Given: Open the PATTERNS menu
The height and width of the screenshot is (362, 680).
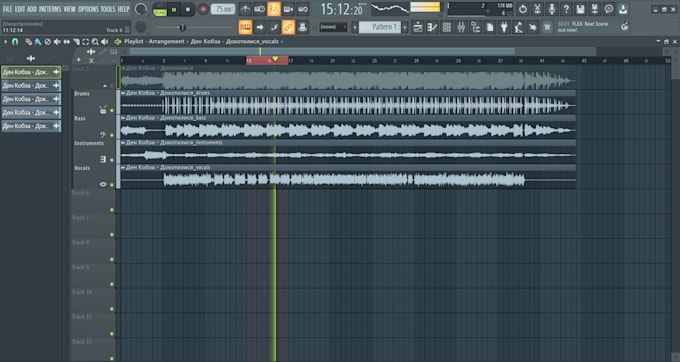Looking at the screenshot, I should [x=50, y=9].
